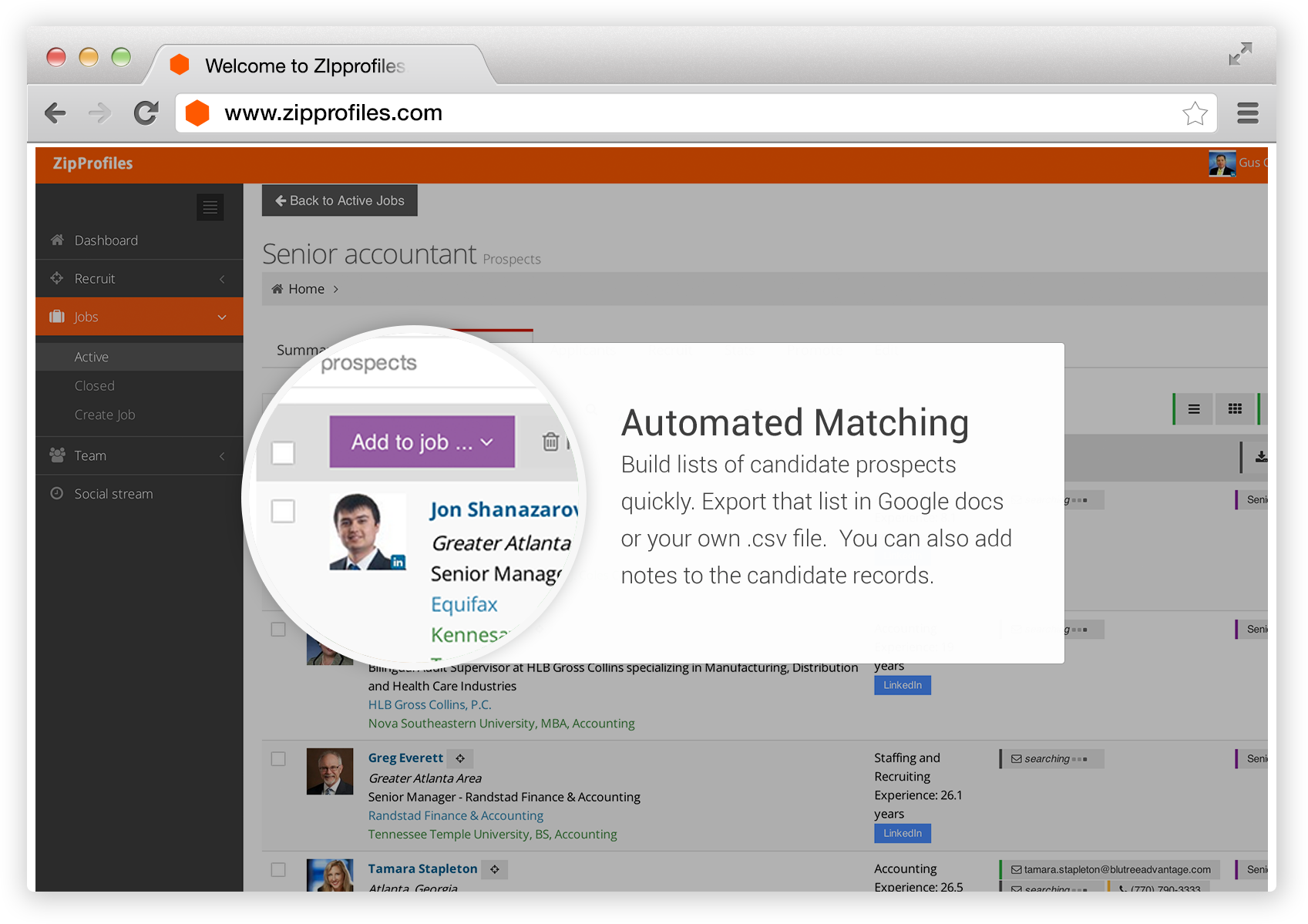Tick Tamara Stapleton's checkbox
This screenshot has height=924, width=1308.
click(278, 869)
